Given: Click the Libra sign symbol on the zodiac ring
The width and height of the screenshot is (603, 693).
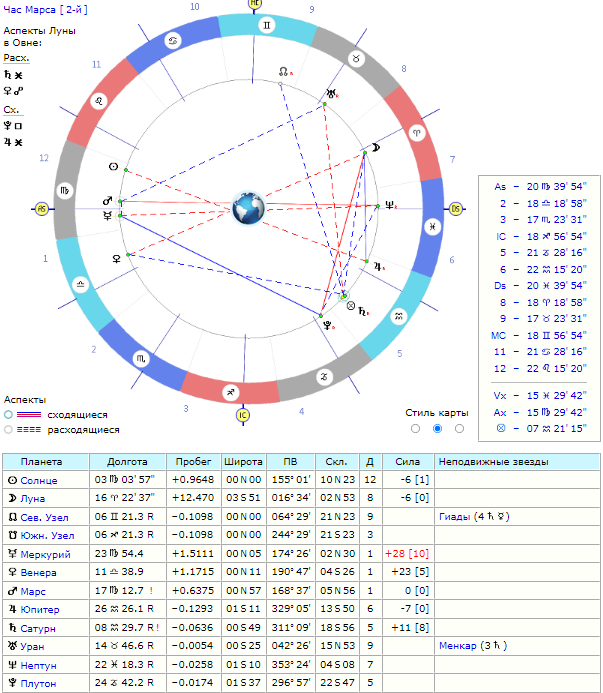Looking at the screenshot, I should 80,284.
